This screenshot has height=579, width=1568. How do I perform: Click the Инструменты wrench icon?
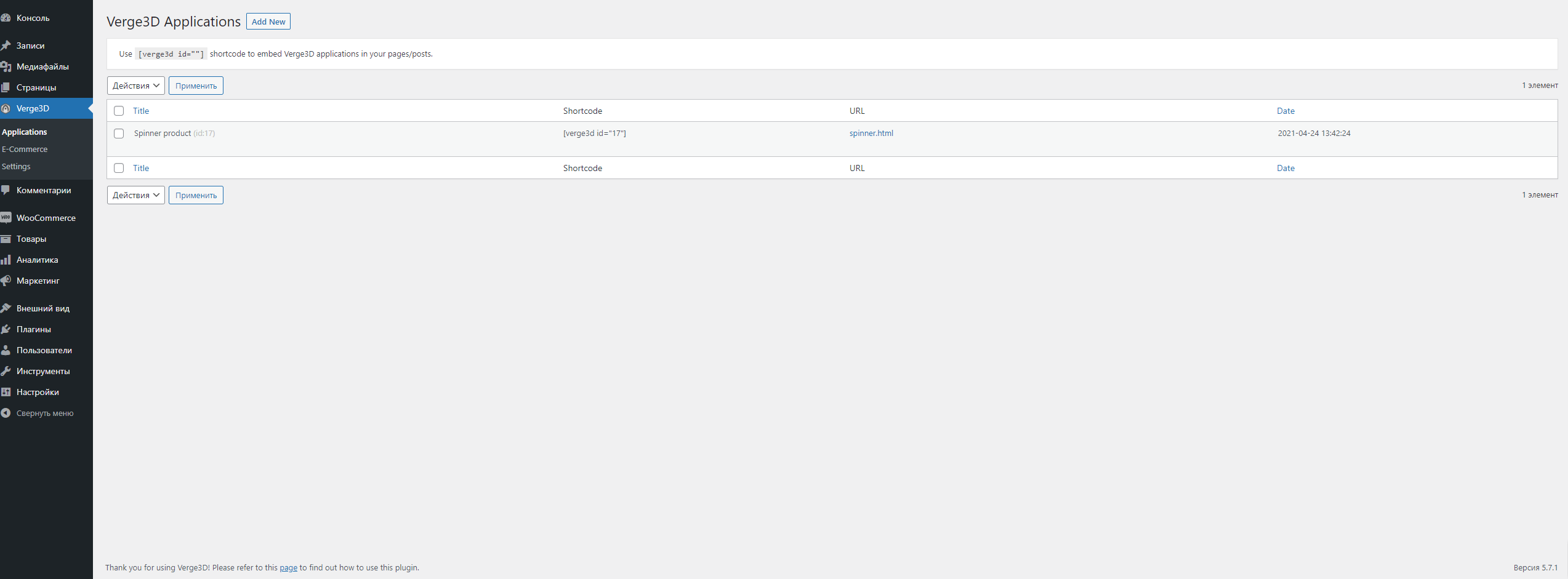[x=6, y=371]
